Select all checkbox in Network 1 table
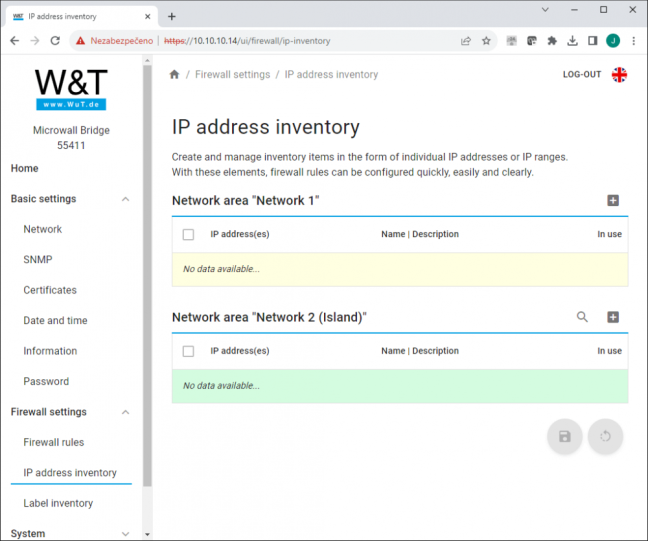 coord(188,234)
